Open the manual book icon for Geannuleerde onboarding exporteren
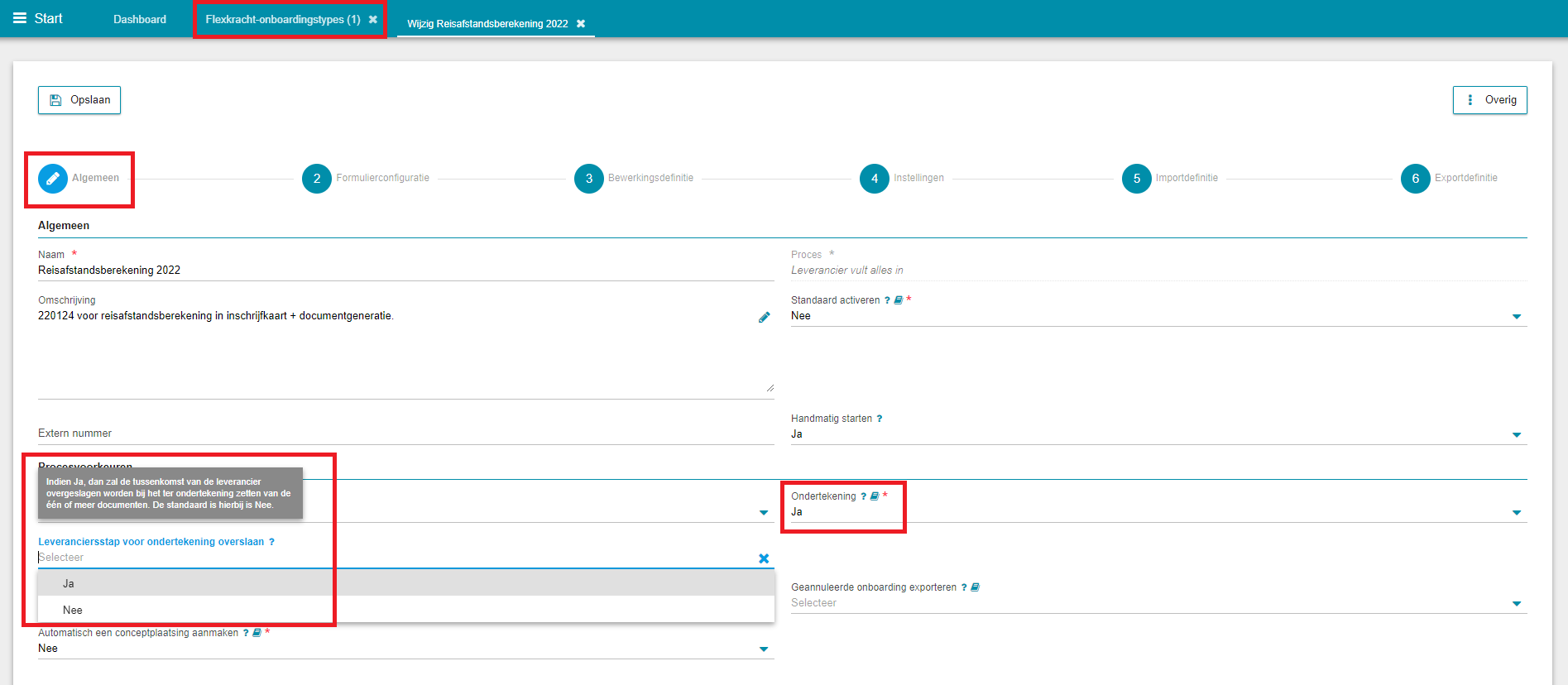1568x685 pixels. coord(975,587)
